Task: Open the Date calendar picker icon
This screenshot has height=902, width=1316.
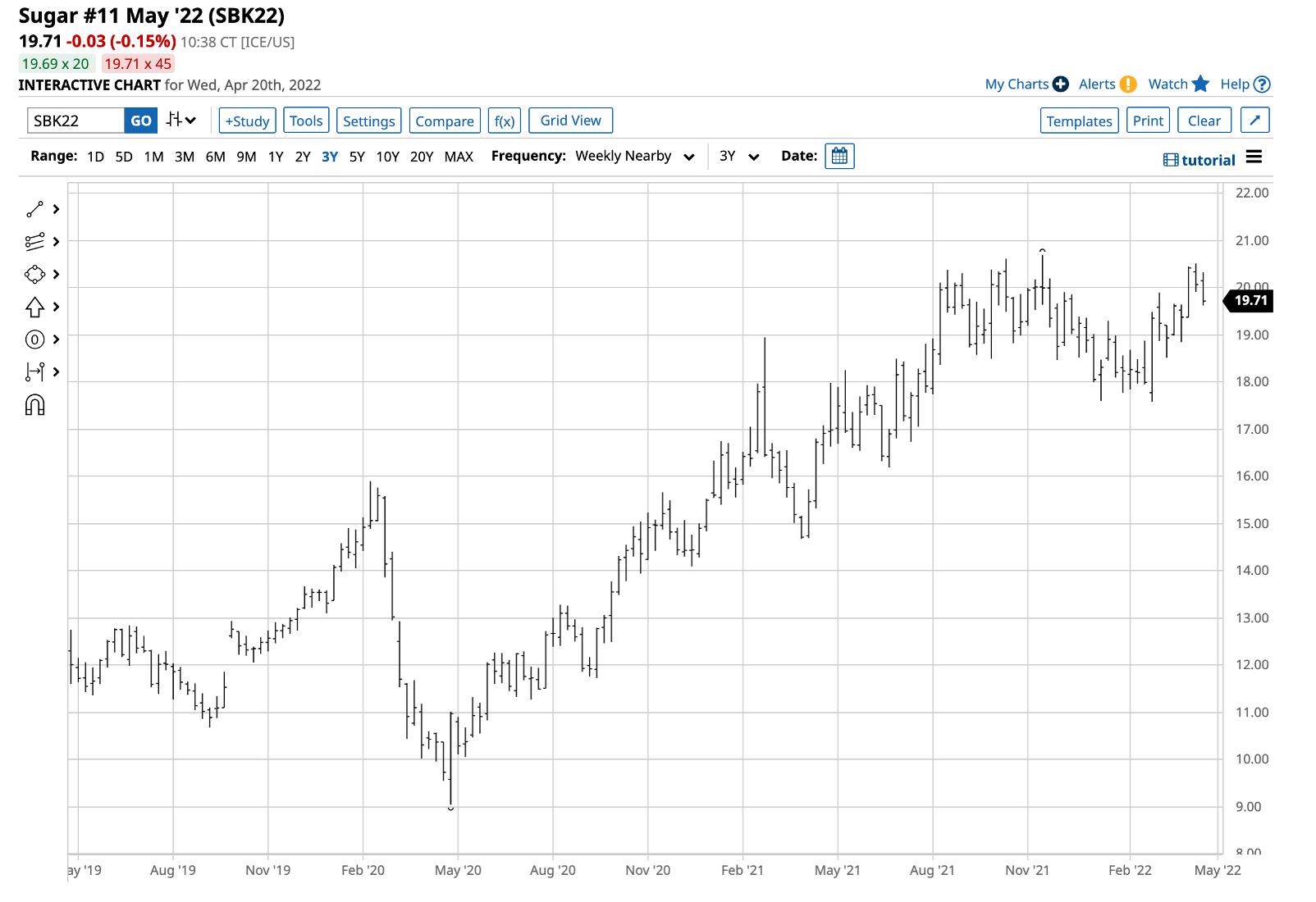Action: tap(839, 156)
